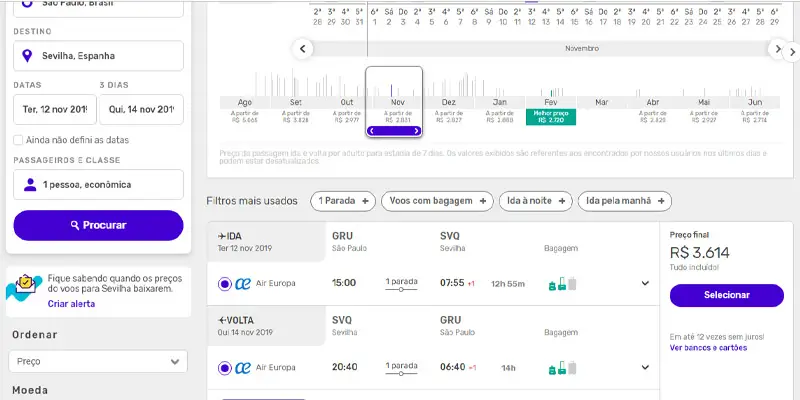Click Air Europa logo on 15:00 flight
The width and height of the screenshot is (800, 400).
tap(243, 284)
